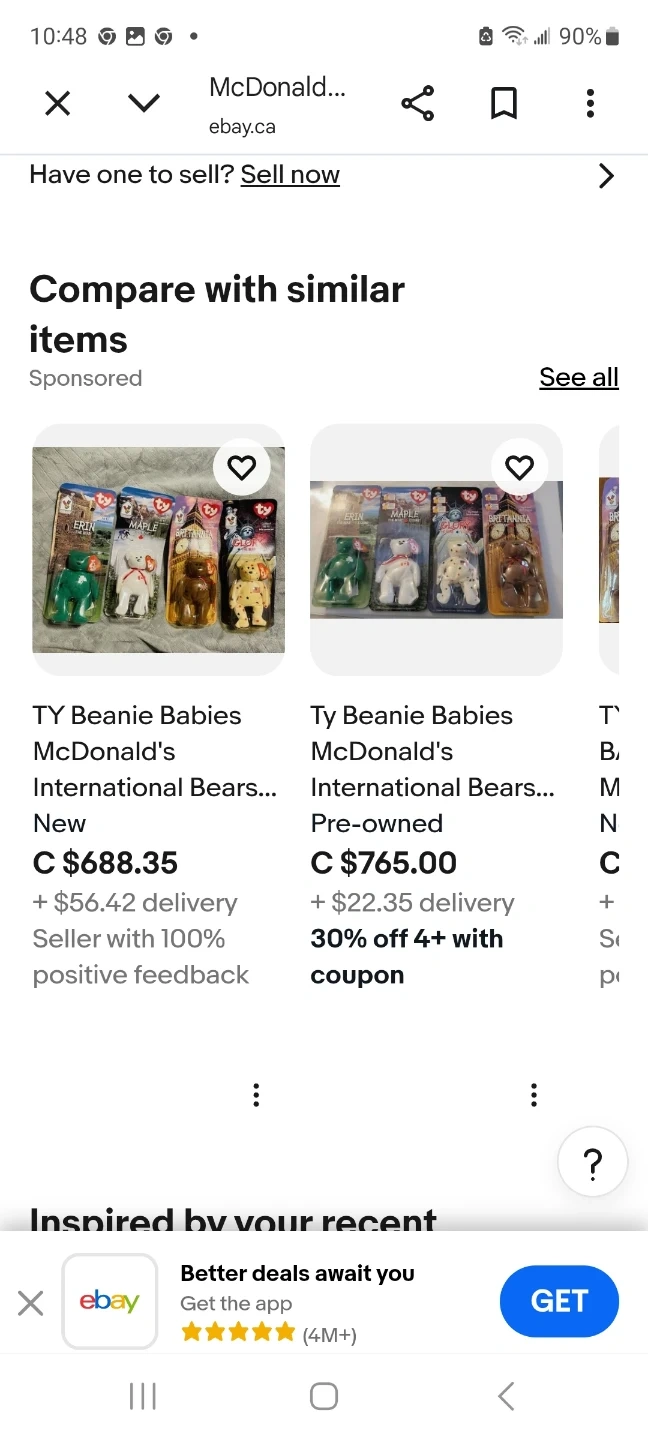Bookmark this page using bookmark icon

[504, 103]
